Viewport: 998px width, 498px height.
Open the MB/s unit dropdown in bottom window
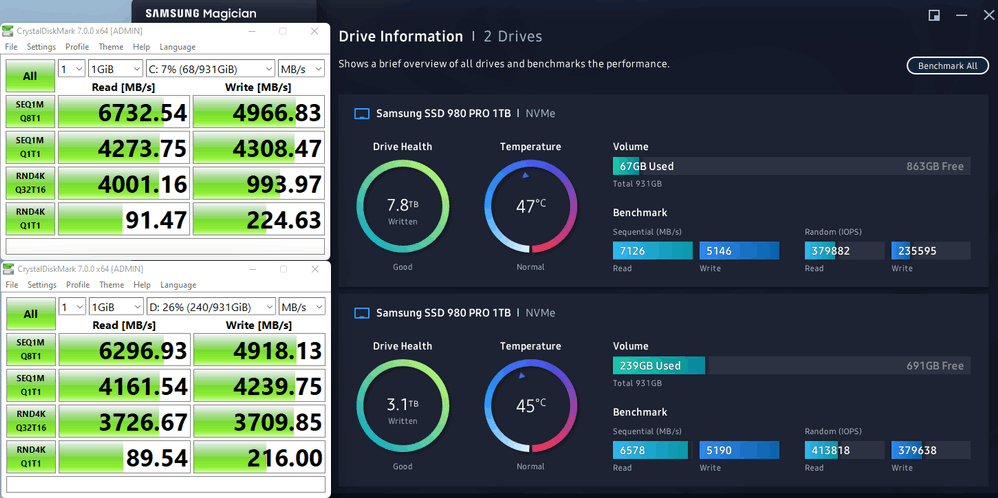tap(302, 306)
